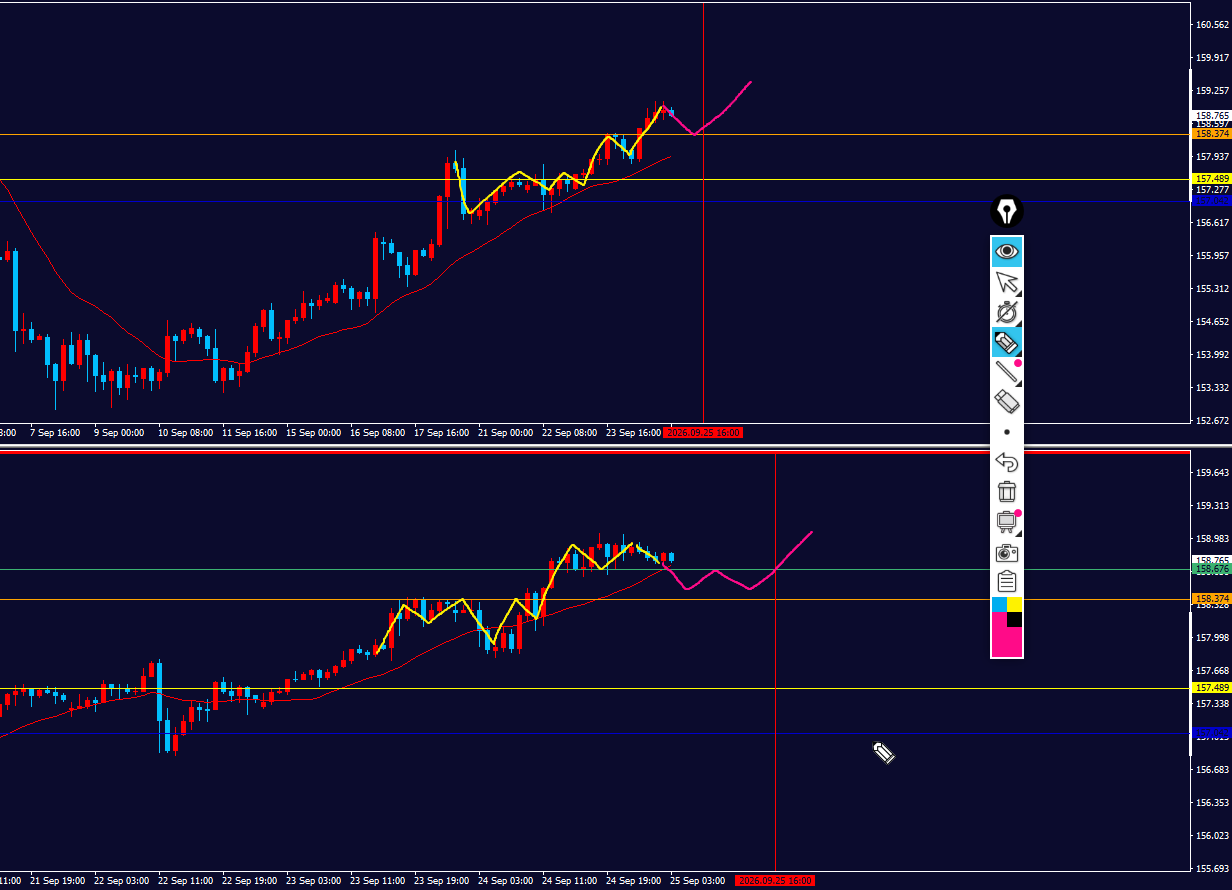This screenshot has width=1232, height=890.
Task: Toggle the crossed-out stopwatch timer tool
Action: (1007, 312)
